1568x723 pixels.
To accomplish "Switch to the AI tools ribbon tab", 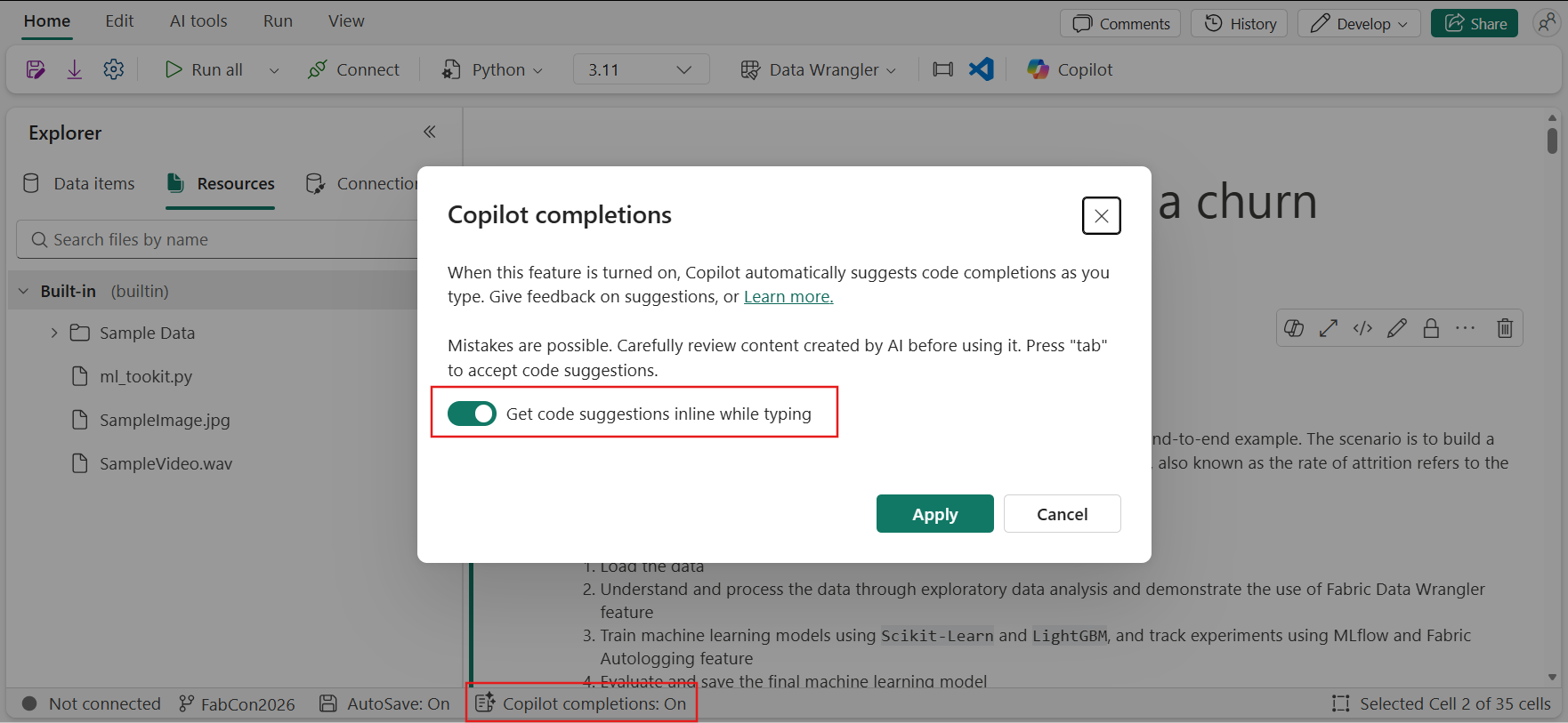I will pyautogui.click(x=198, y=21).
